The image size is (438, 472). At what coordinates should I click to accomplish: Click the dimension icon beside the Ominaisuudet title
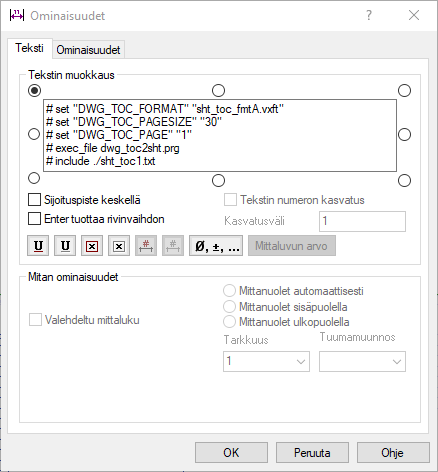point(17,15)
